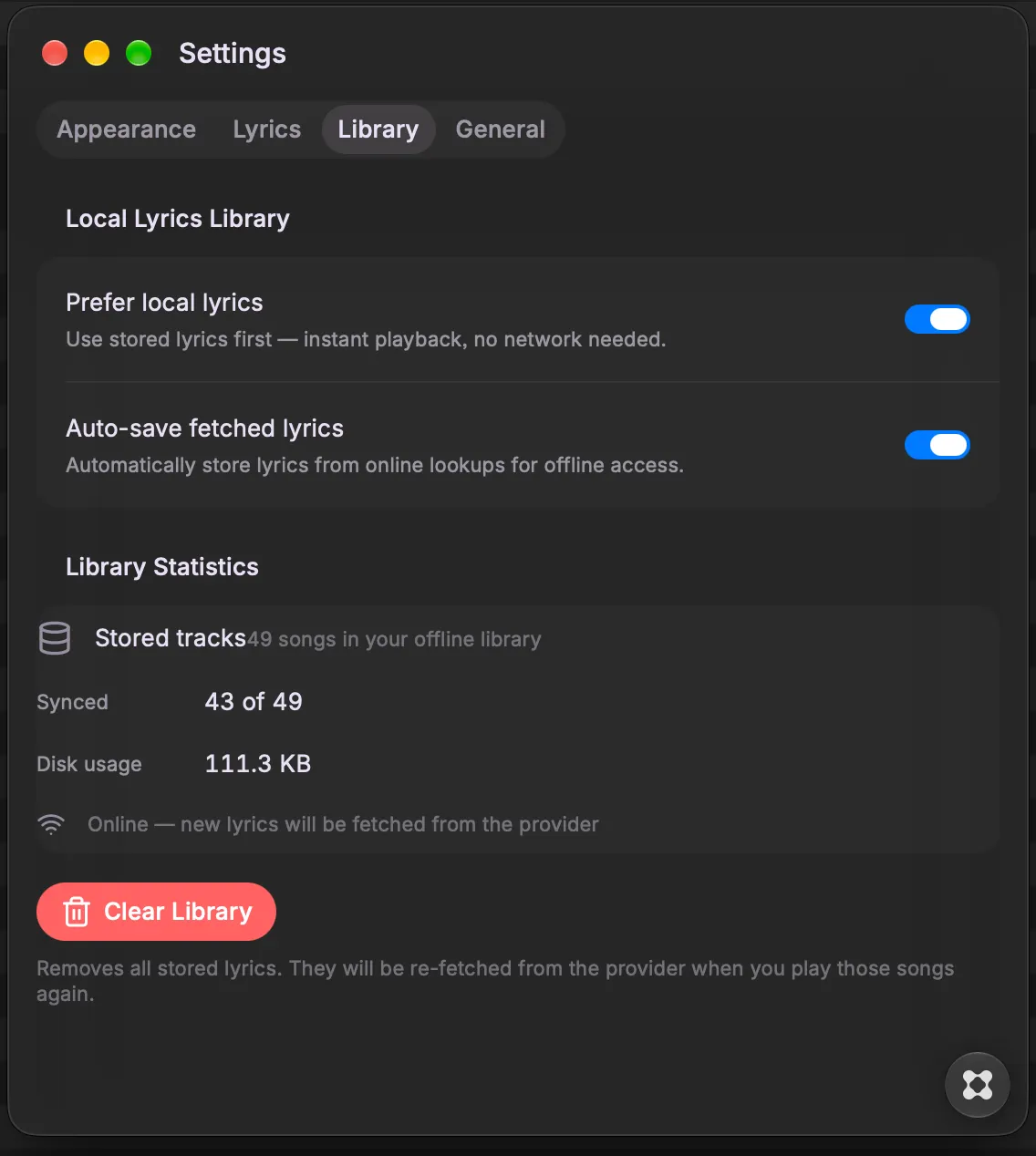The width and height of the screenshot is (1036, 1156).
Task: Select the General tab
Action: (x=501, y=129)
